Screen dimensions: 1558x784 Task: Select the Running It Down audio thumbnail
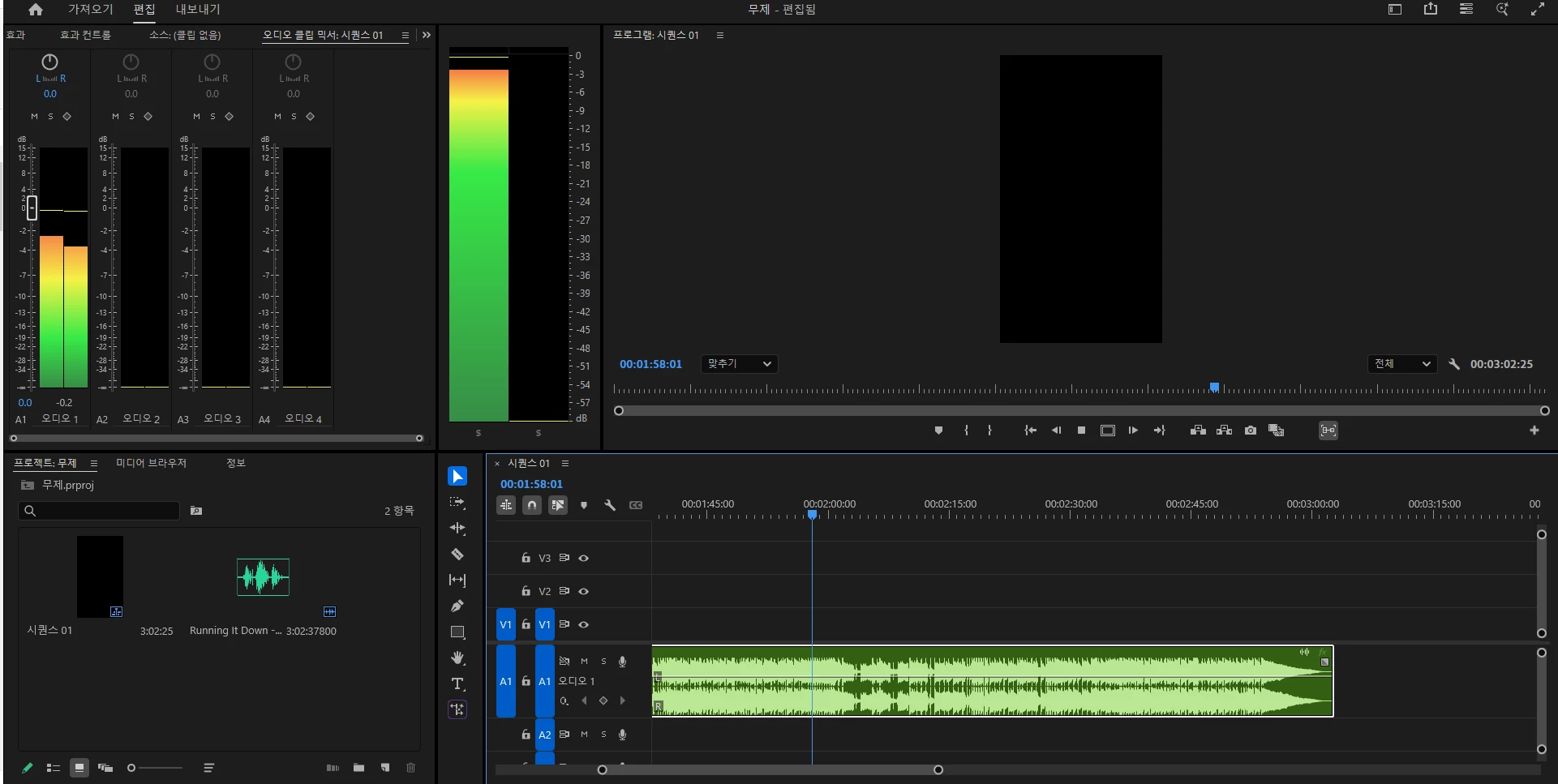(x=263, y=577)
